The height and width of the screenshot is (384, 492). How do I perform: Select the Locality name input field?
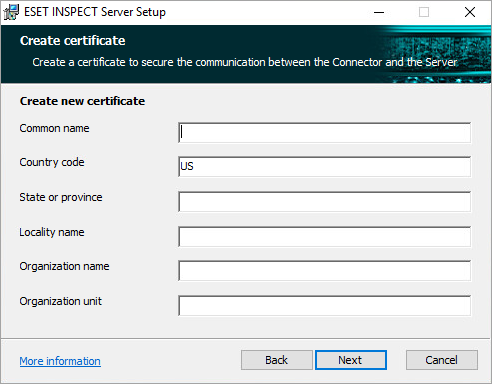click(x=325, y=237)
